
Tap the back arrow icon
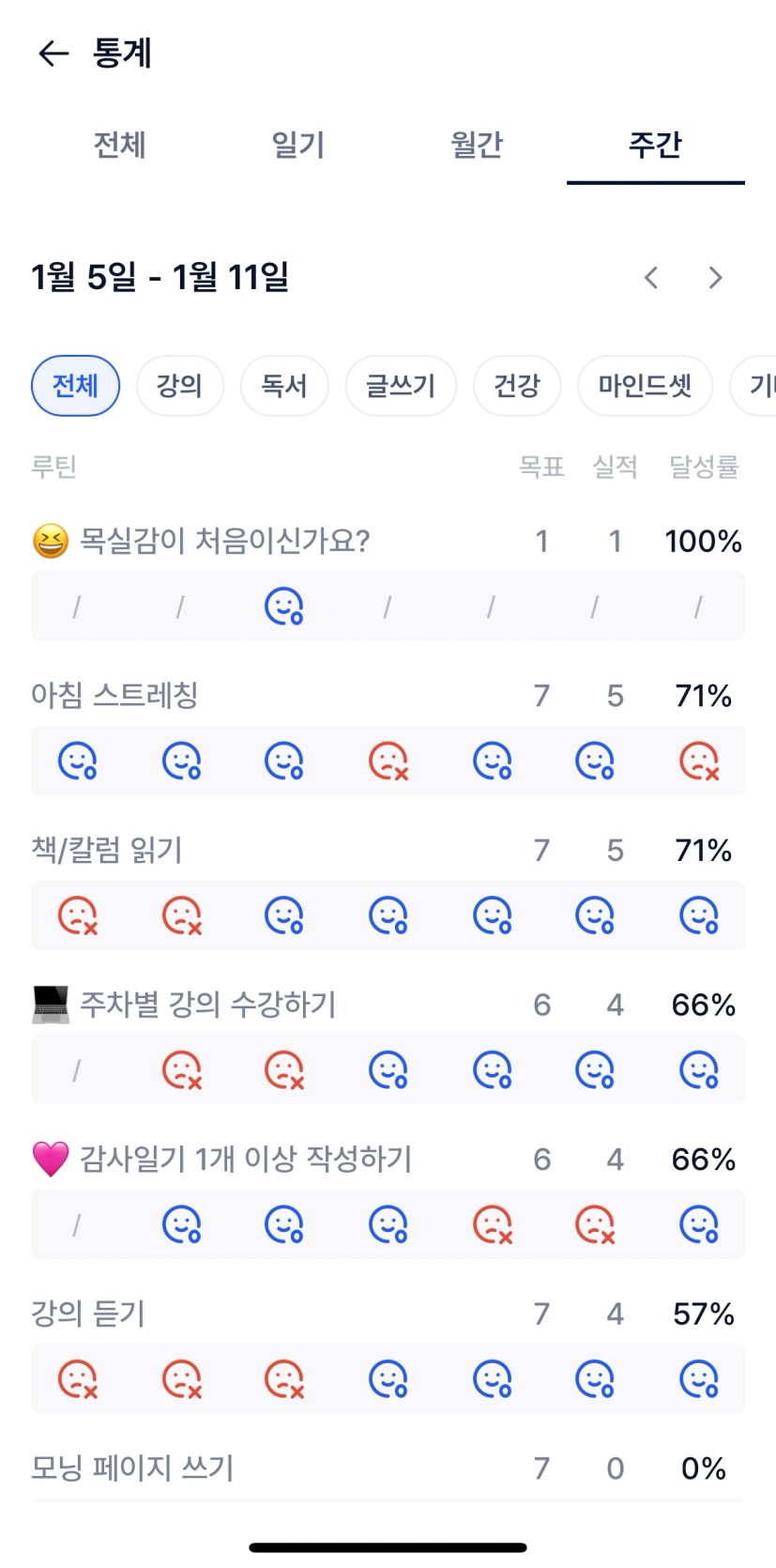coord(53,54)
